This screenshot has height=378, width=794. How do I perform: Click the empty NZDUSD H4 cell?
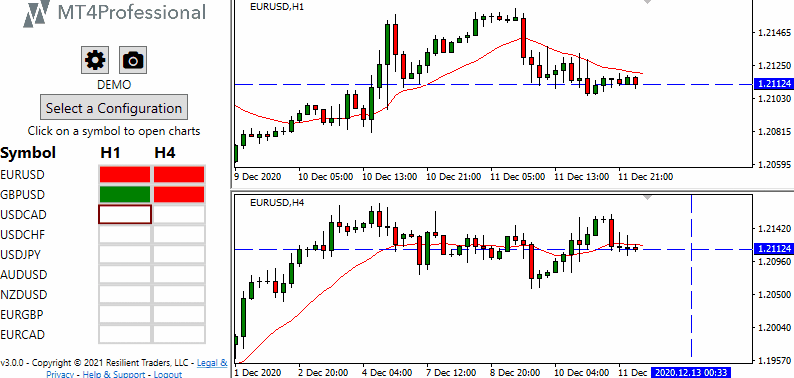point(179,294)
